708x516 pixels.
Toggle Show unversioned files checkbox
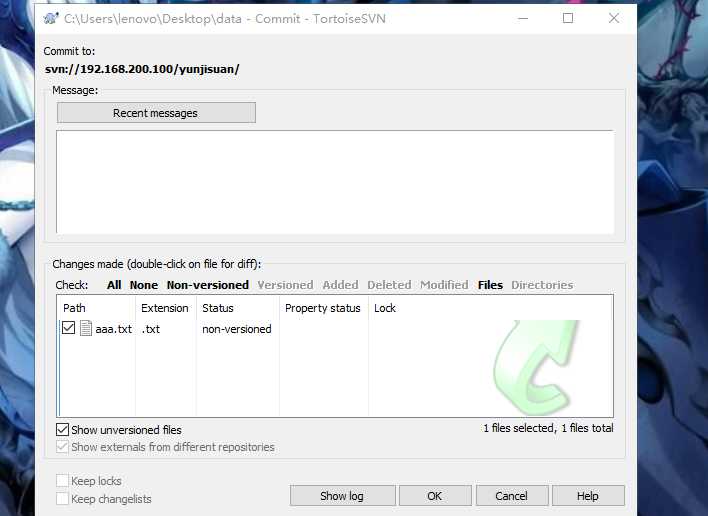pos(62,429)
